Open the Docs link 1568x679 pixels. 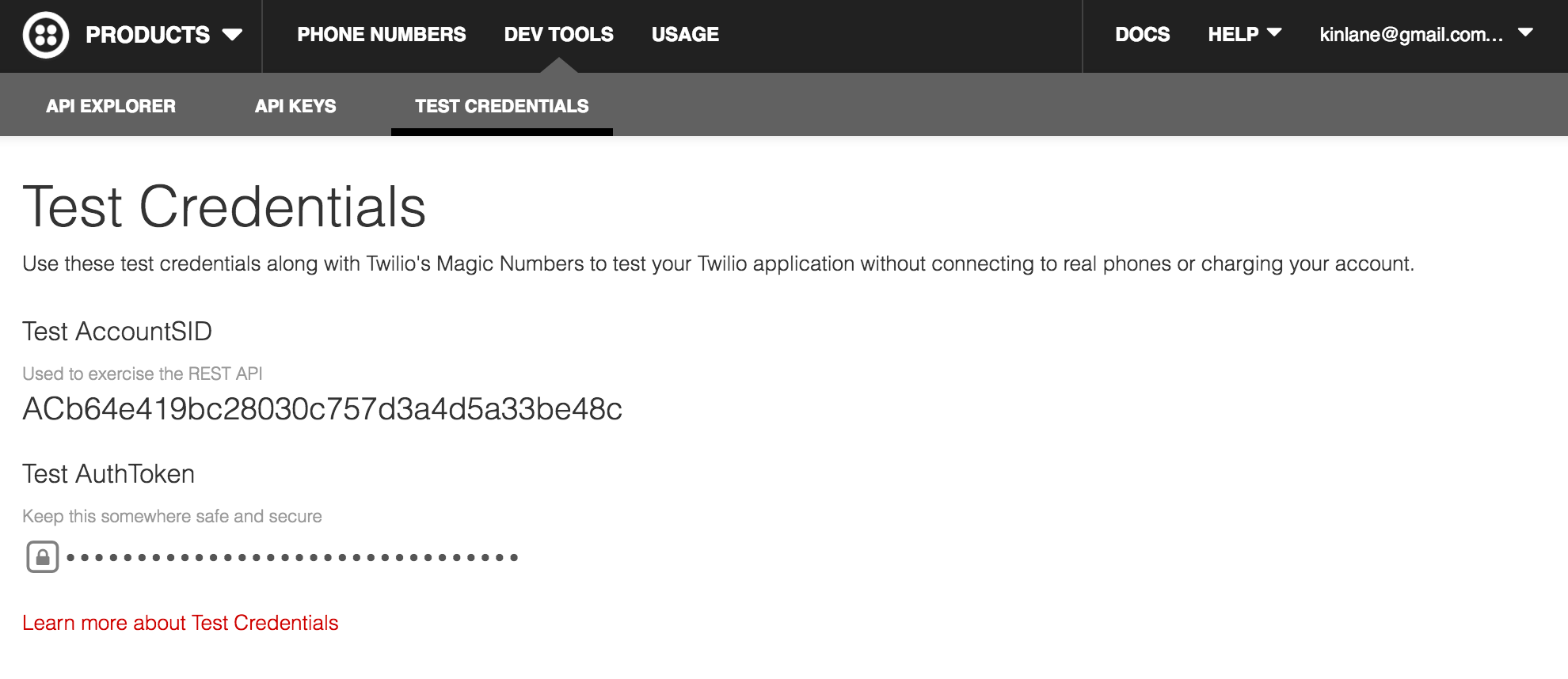pyautogui.click(x=1142, y=35)
